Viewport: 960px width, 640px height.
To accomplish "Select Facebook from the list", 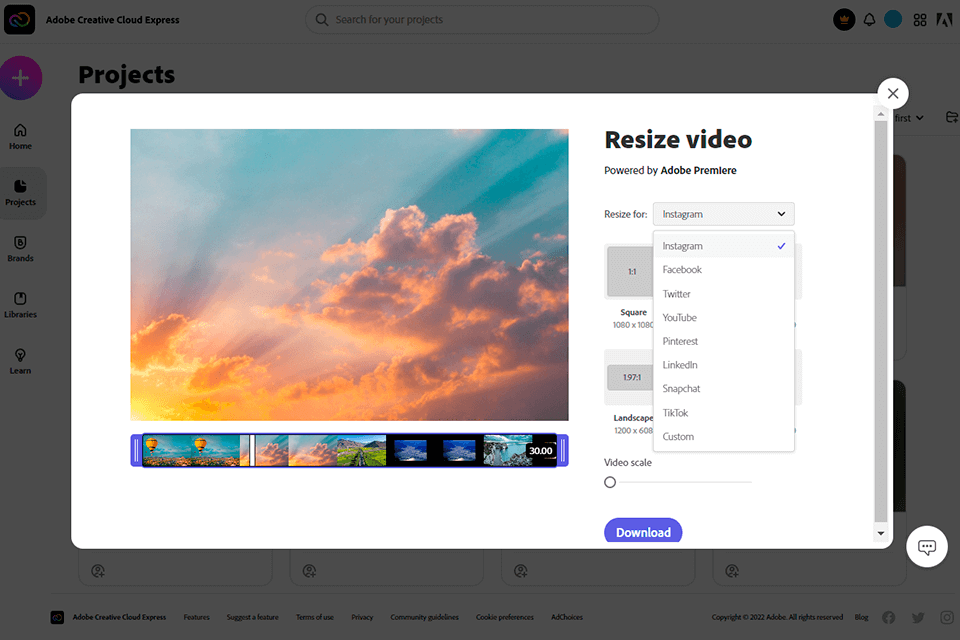I will pyautogui.click(x=724, y=269).
